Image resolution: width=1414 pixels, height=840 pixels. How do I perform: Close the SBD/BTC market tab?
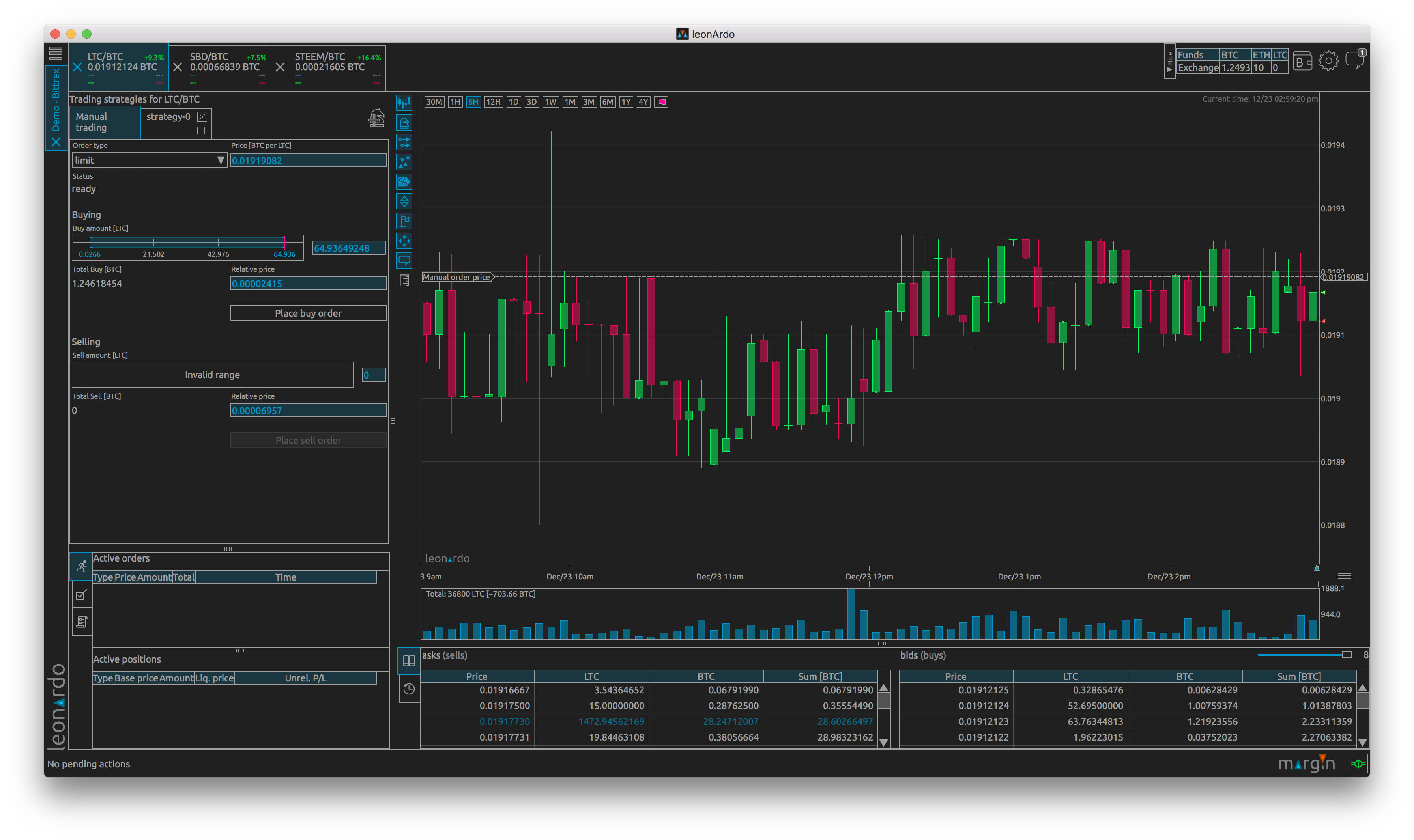click(178, 67)
